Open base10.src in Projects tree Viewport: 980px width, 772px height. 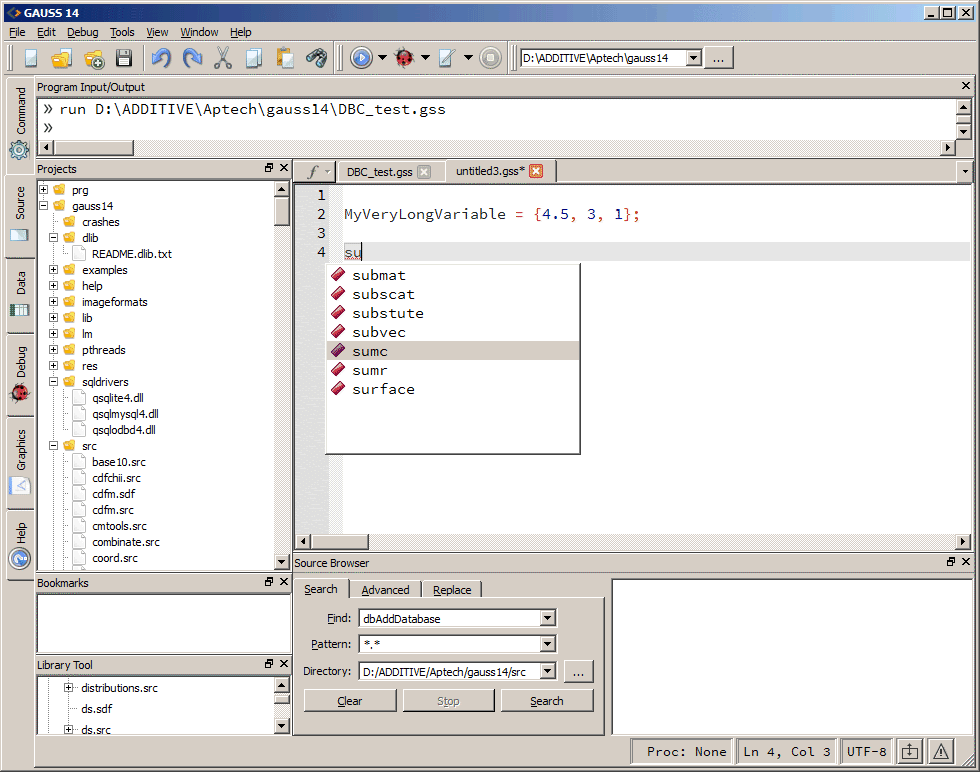click(119, 462)
